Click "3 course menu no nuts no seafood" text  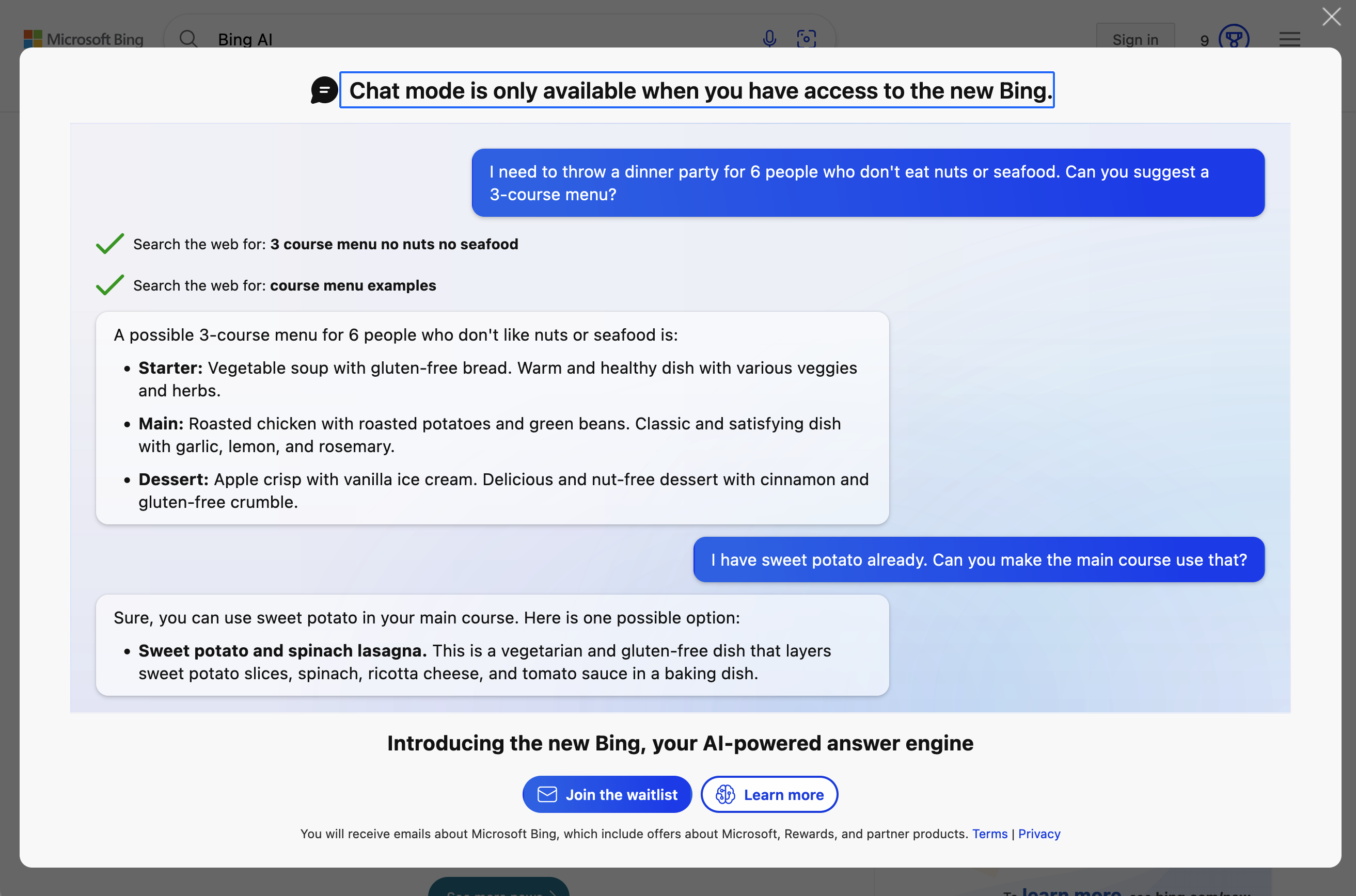point(394,244)
